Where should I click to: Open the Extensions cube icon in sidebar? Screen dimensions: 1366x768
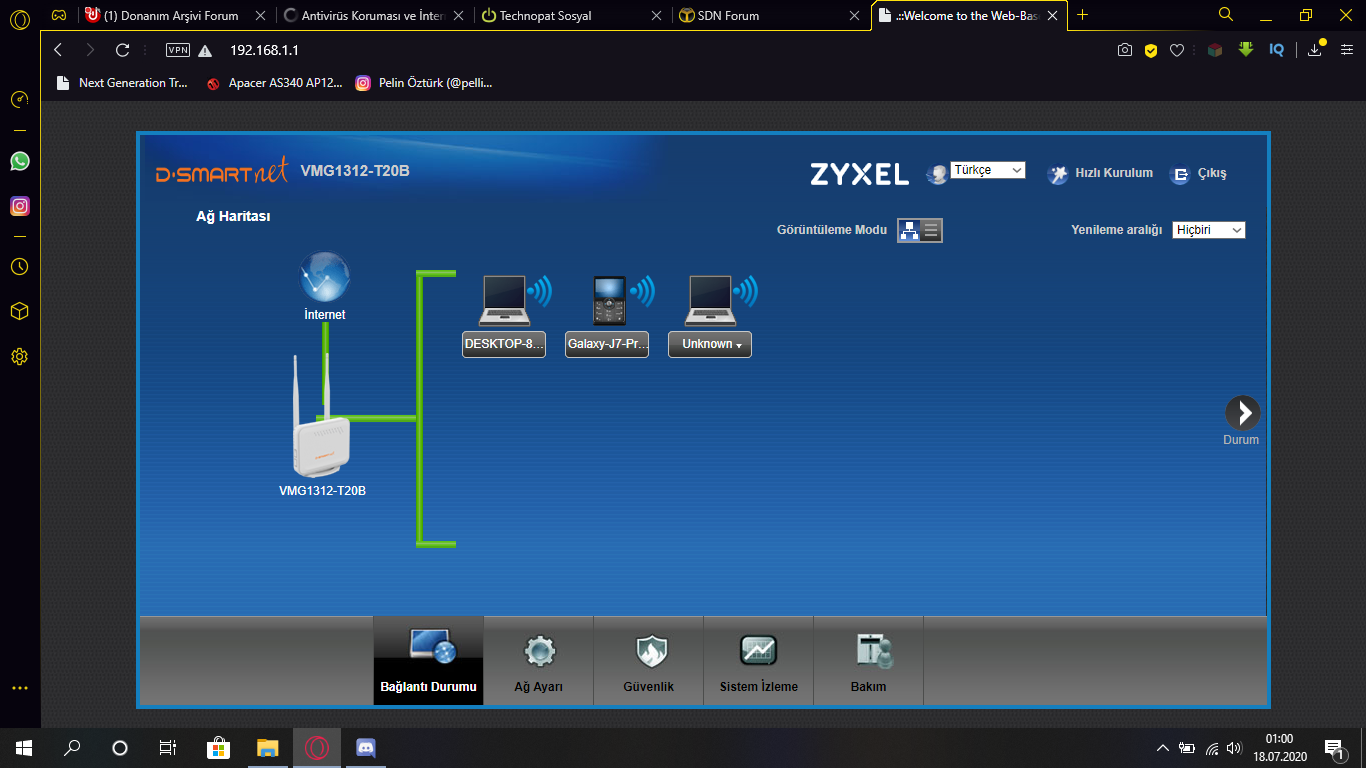20,311
